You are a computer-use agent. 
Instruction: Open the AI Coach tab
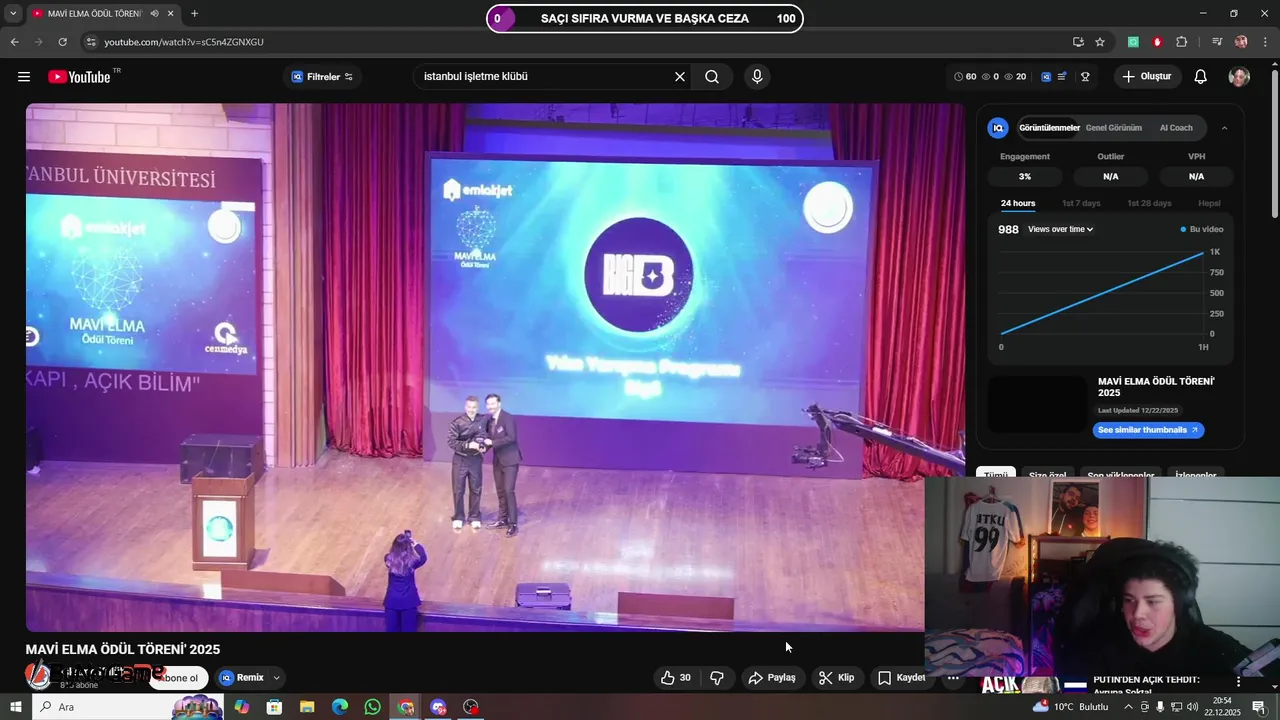tap(1176, 128)
